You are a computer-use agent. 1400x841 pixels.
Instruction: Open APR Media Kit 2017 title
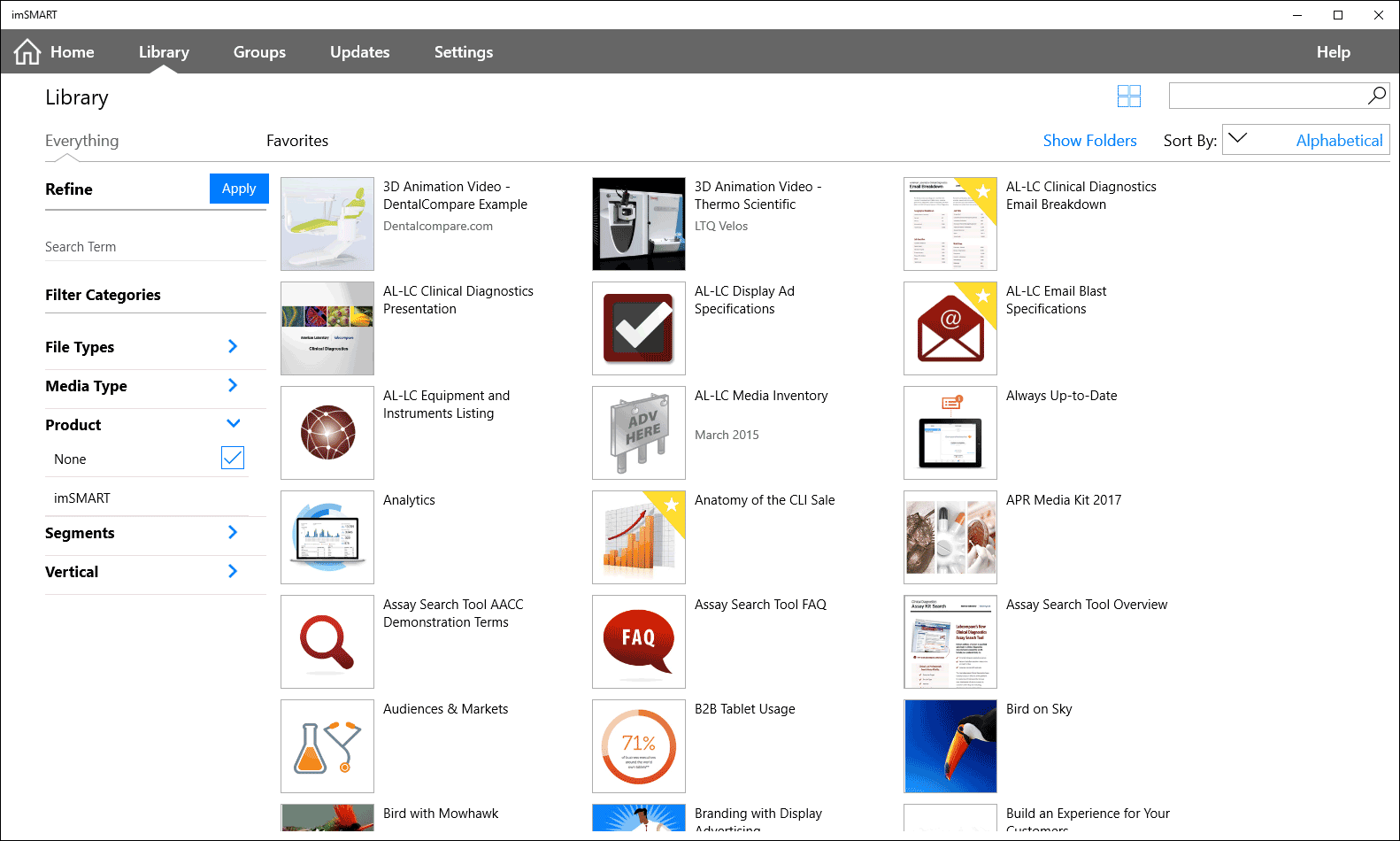click(x=1064, y=500)
